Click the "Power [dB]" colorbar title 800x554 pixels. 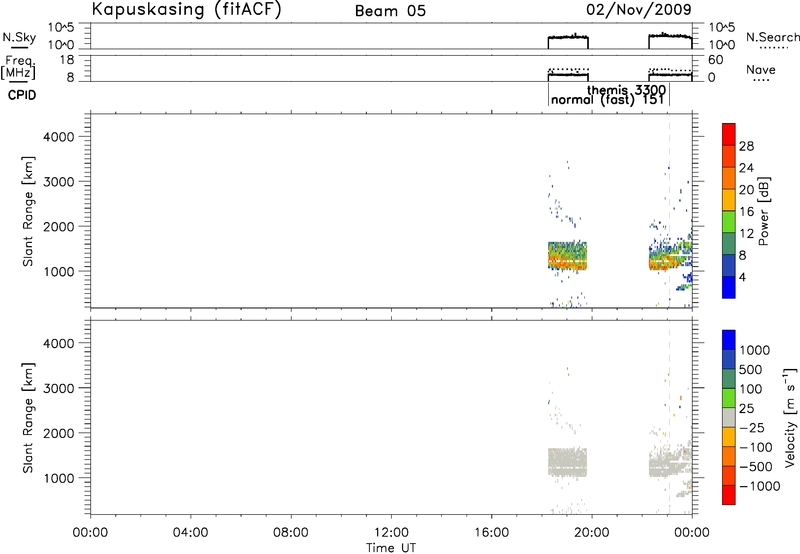[764, 211]
